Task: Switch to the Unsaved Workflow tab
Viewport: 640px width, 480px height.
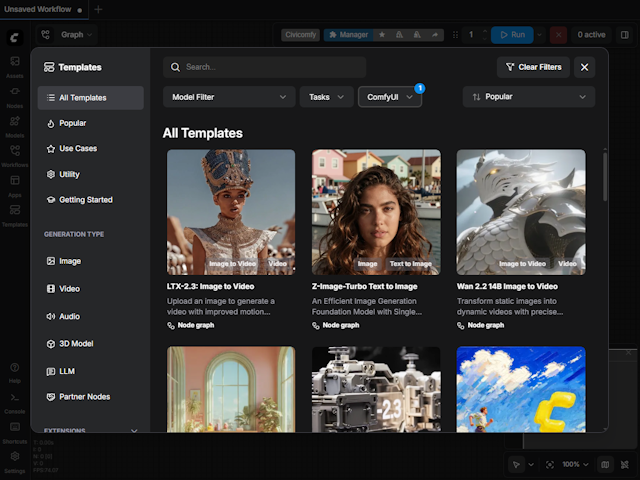Action: [x=43, y=9]
